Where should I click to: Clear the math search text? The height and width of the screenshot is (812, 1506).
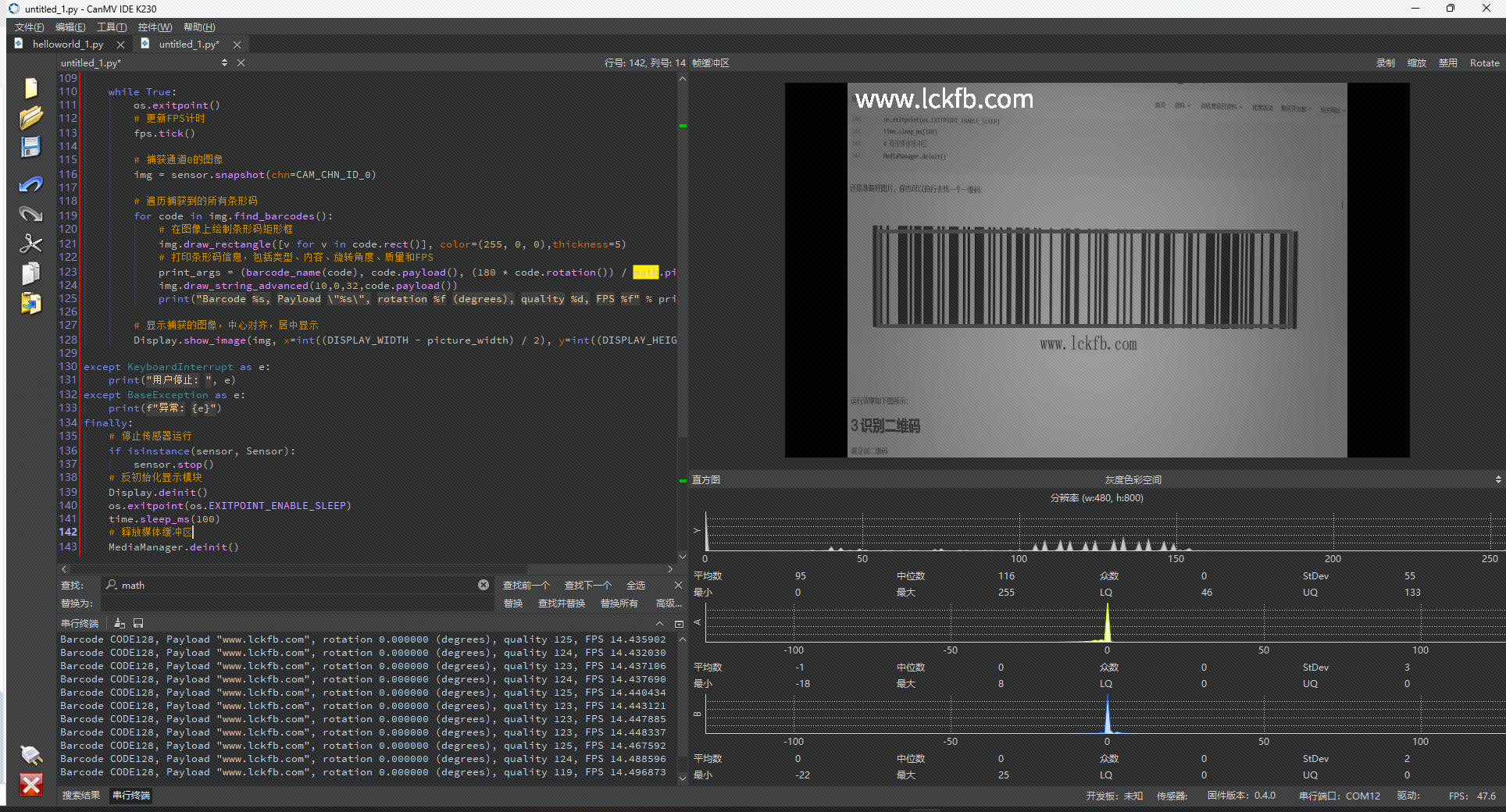[x=484, y=585]
